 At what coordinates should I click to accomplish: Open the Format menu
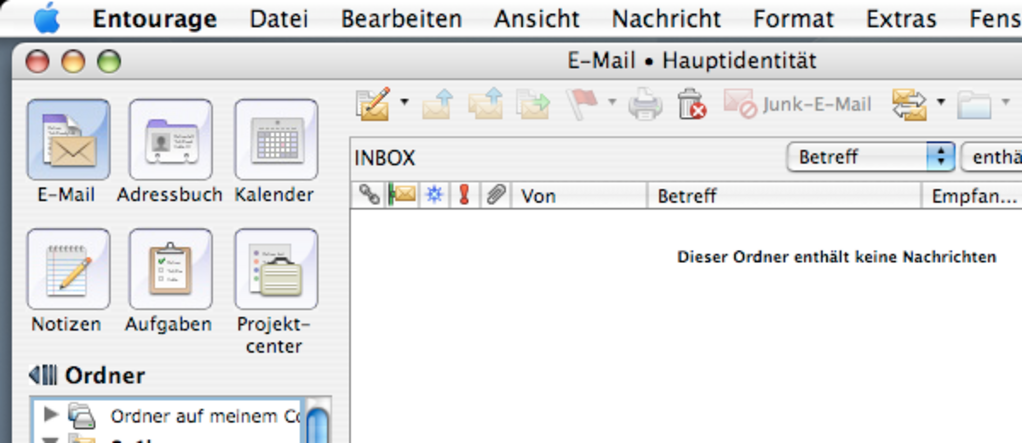[x=793, y=19]
